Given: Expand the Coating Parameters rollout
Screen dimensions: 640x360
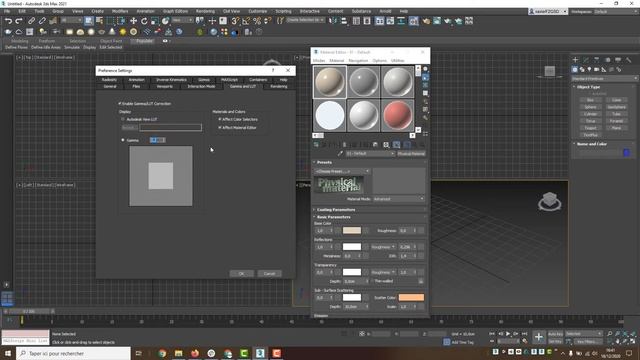Looking at the screenshot, I should (336, 209).
